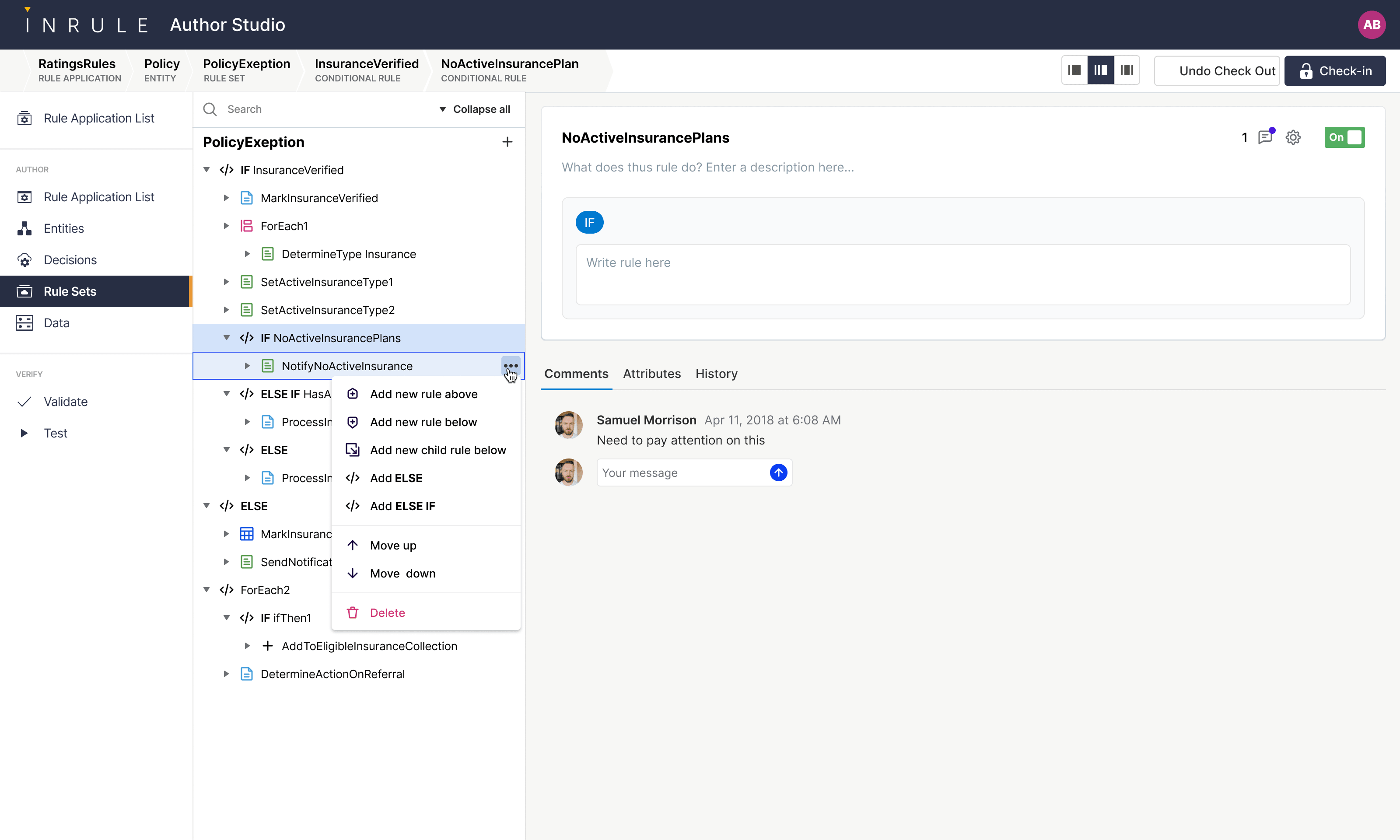Expand the DetermineType Insurance node
Screen dimensions: 1400x840
(x=247, y=254)
